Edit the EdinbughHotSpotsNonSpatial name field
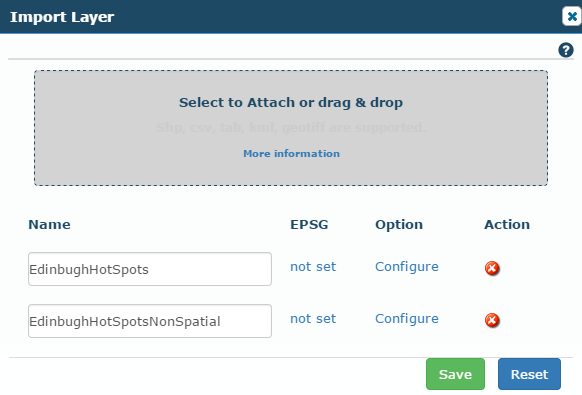This screenshot has width=582, height=395. click(150, 321)
